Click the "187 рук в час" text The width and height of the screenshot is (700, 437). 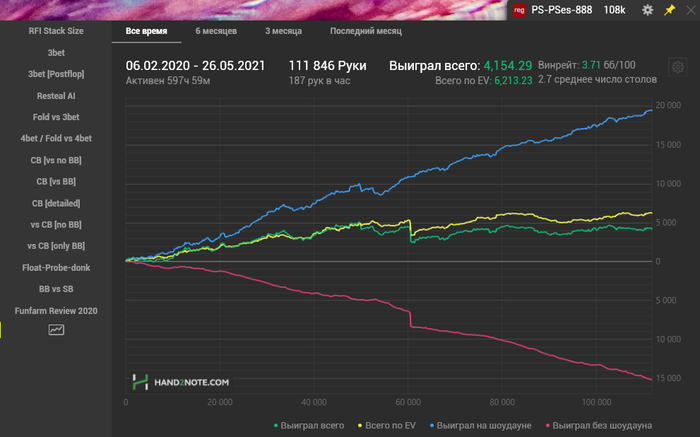click(x=319, y=81)
